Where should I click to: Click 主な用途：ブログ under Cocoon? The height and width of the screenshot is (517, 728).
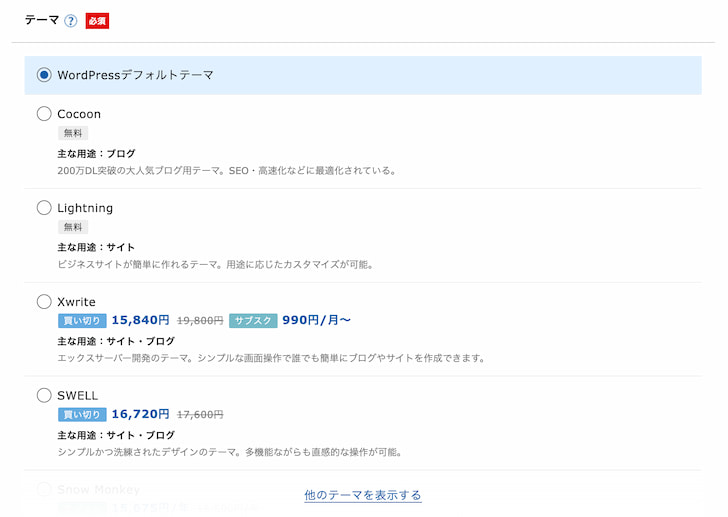tap(97, 154)
